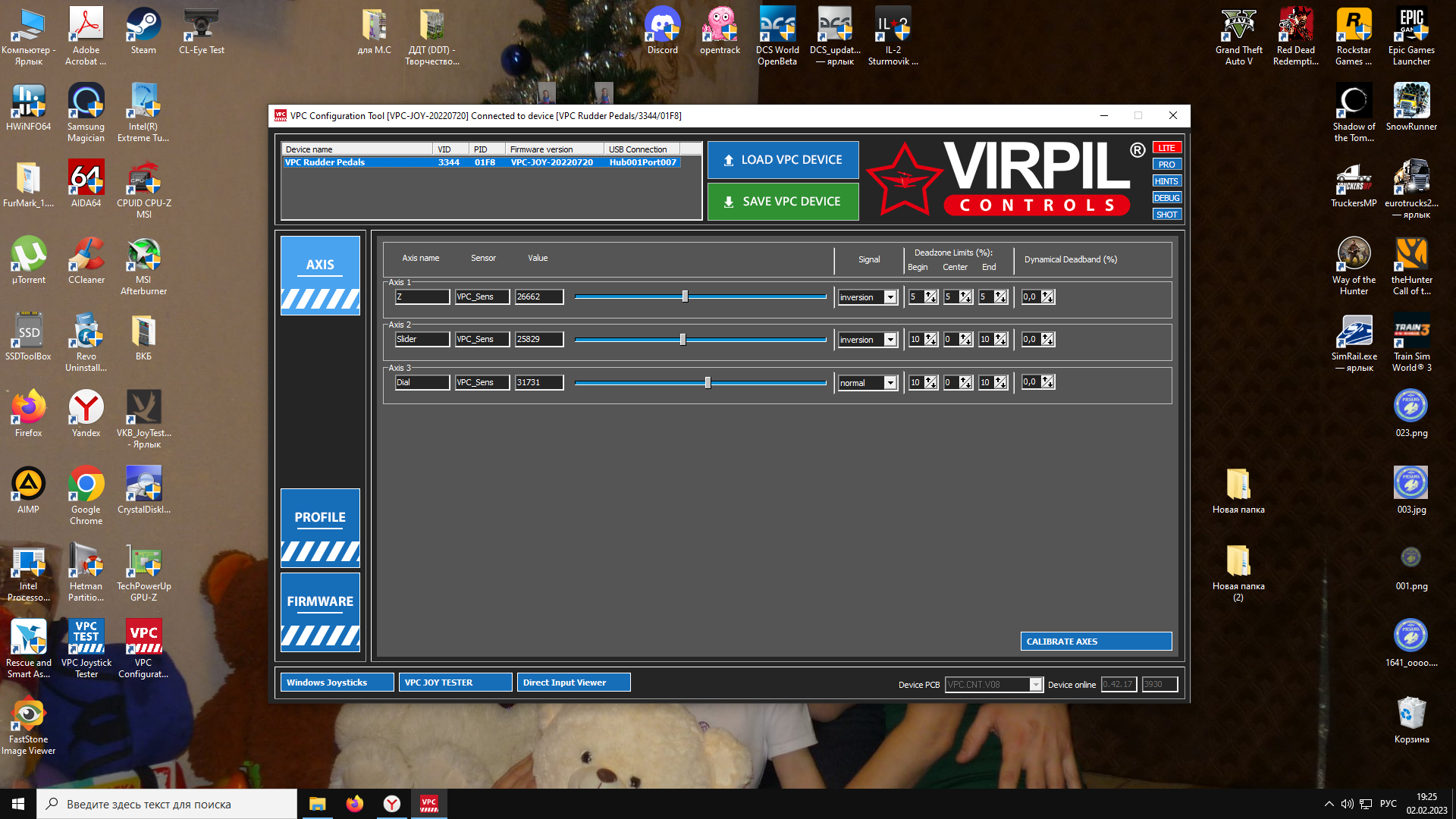Select VPC Rudder Pedals device row
1456x819 pixels.
481,162
